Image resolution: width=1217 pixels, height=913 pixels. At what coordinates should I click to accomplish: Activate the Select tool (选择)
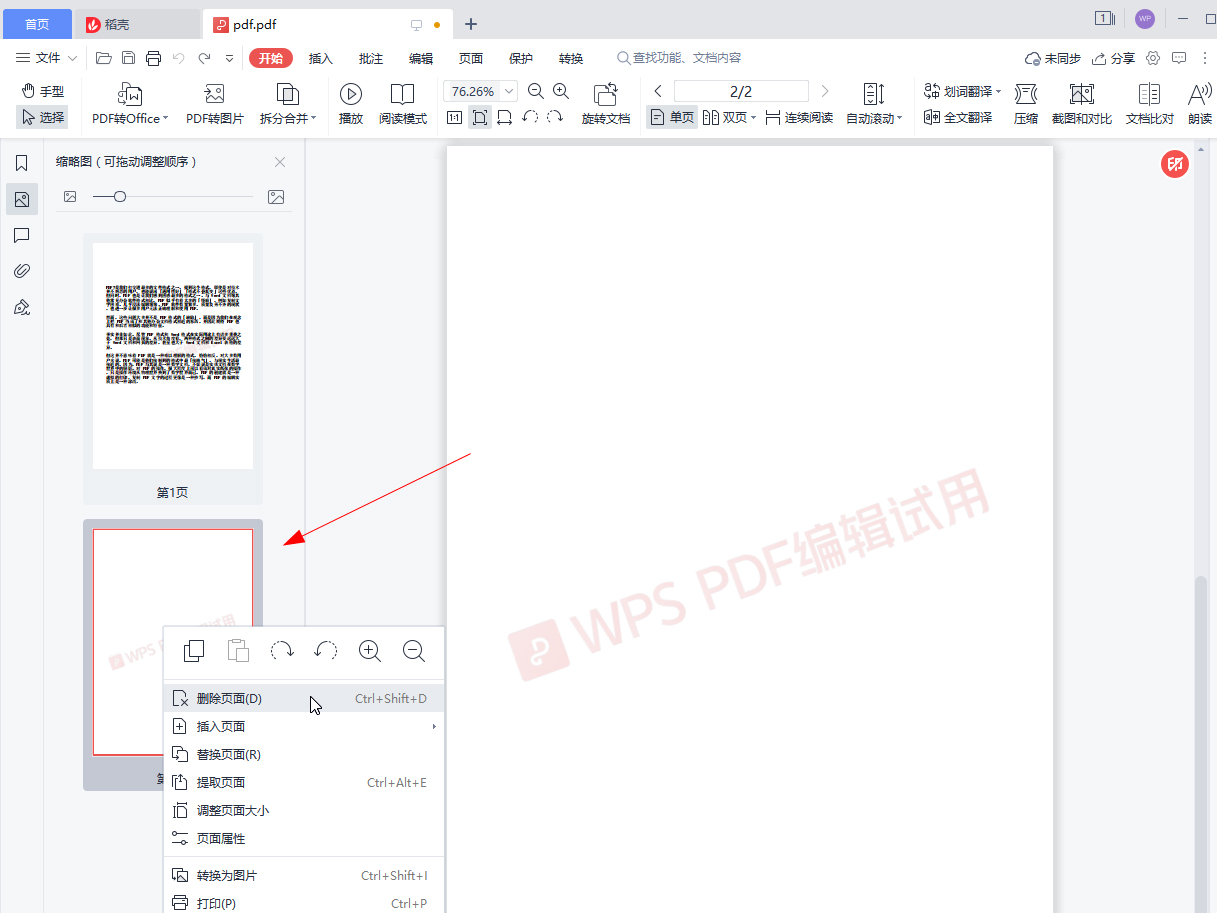click(x=42, y=117)
